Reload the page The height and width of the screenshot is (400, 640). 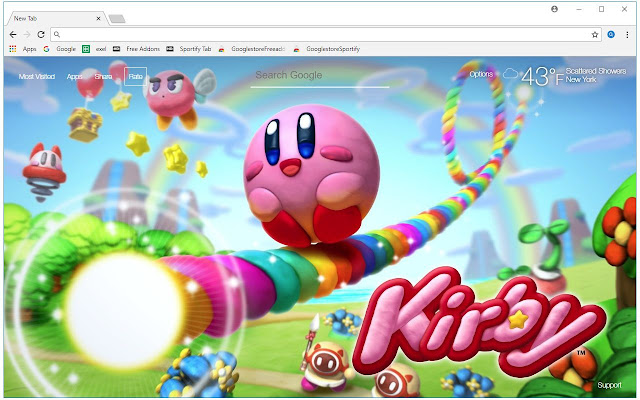[x=41, y=35]
